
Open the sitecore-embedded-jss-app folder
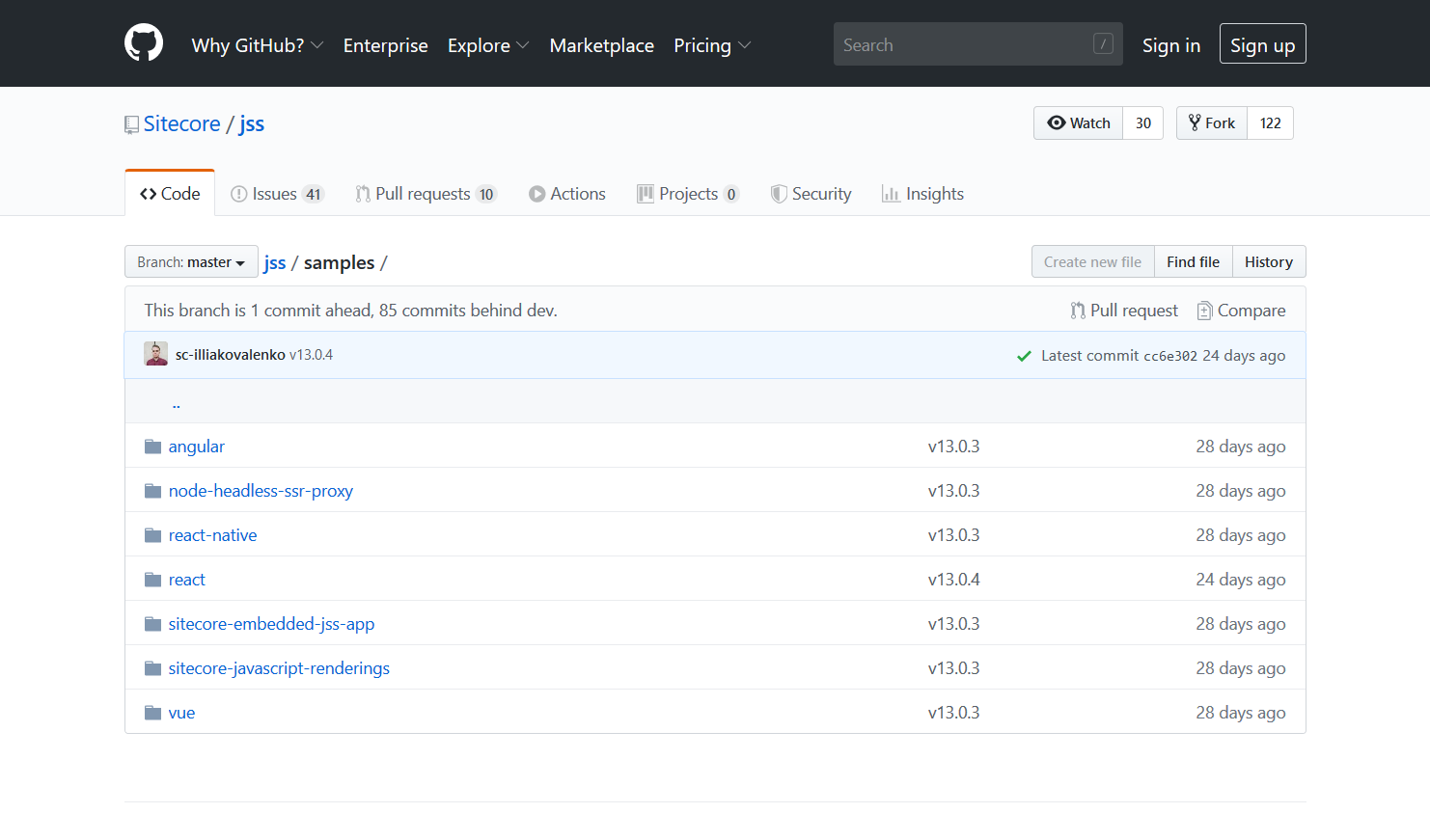tap(271, 624)
